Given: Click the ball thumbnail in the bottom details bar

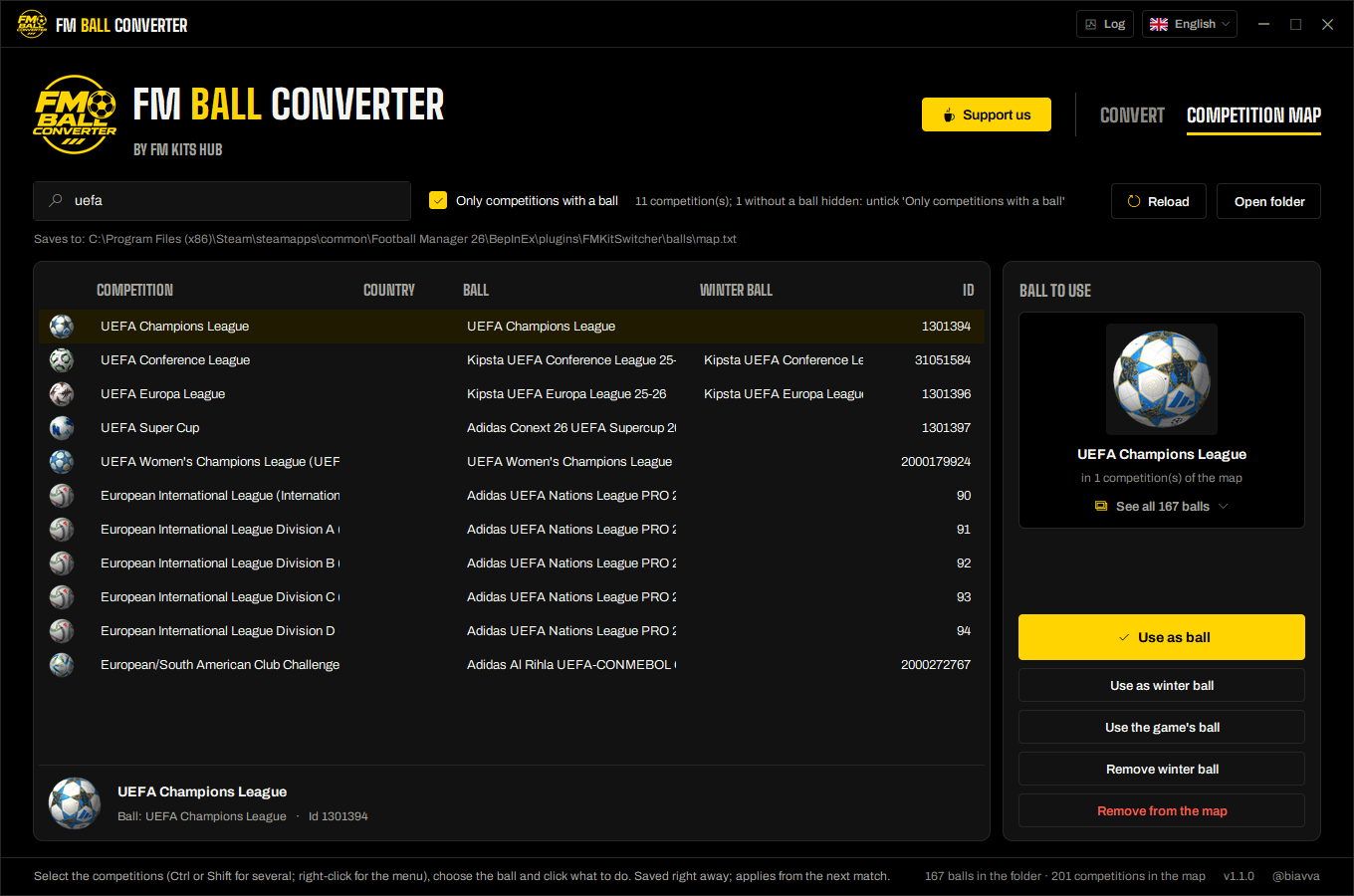Looking at the screenshot, I should pos(75,803).
